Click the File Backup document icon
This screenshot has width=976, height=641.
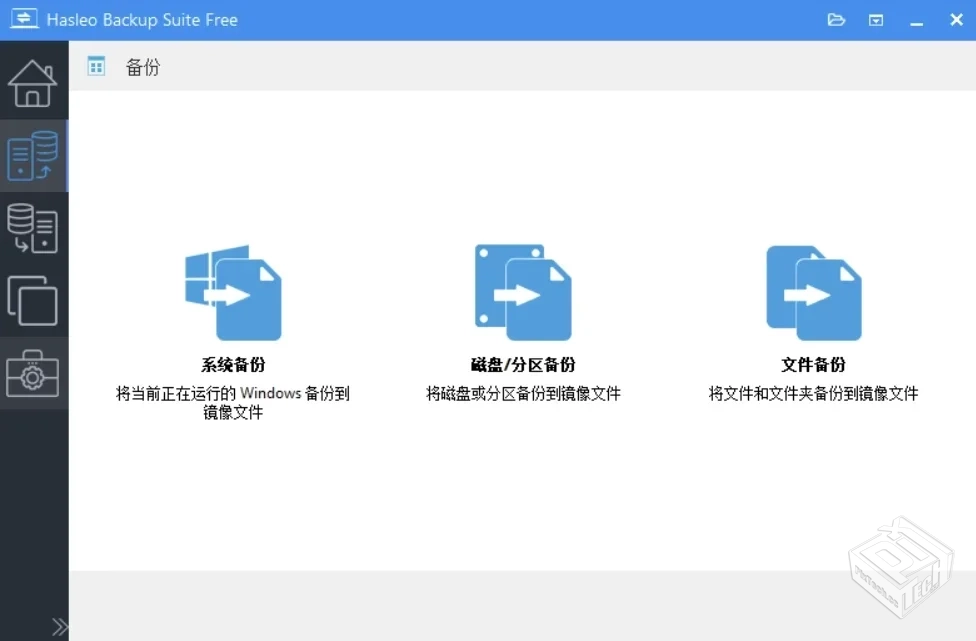[813, 291]
